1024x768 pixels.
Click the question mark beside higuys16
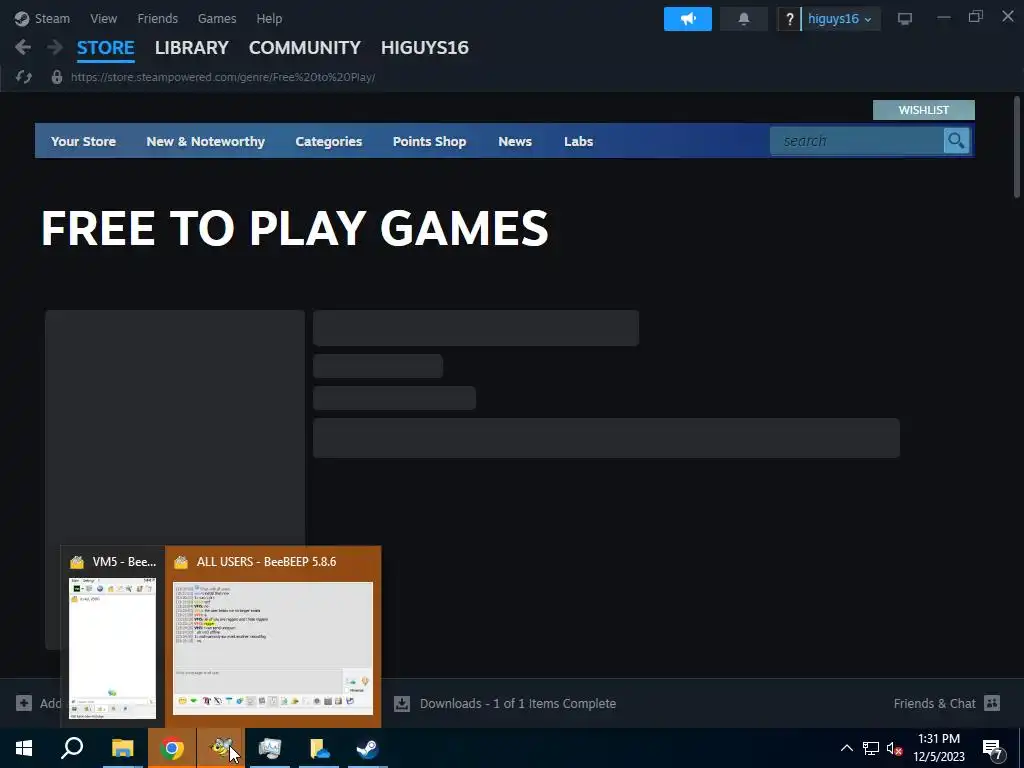(x=789, y=19)
